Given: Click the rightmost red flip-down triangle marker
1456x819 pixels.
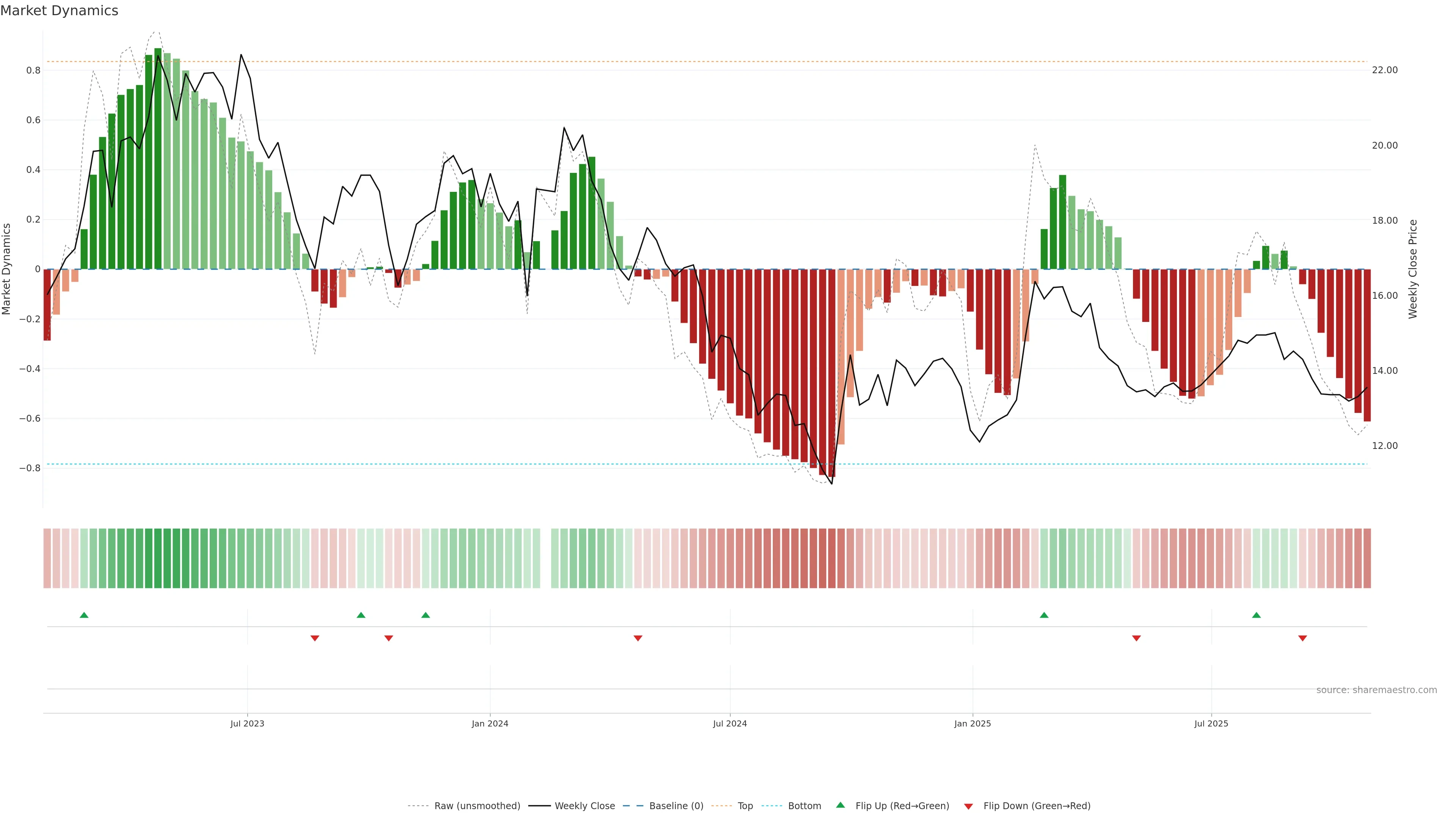Looking at the screenshot, I should (1303, 638).
